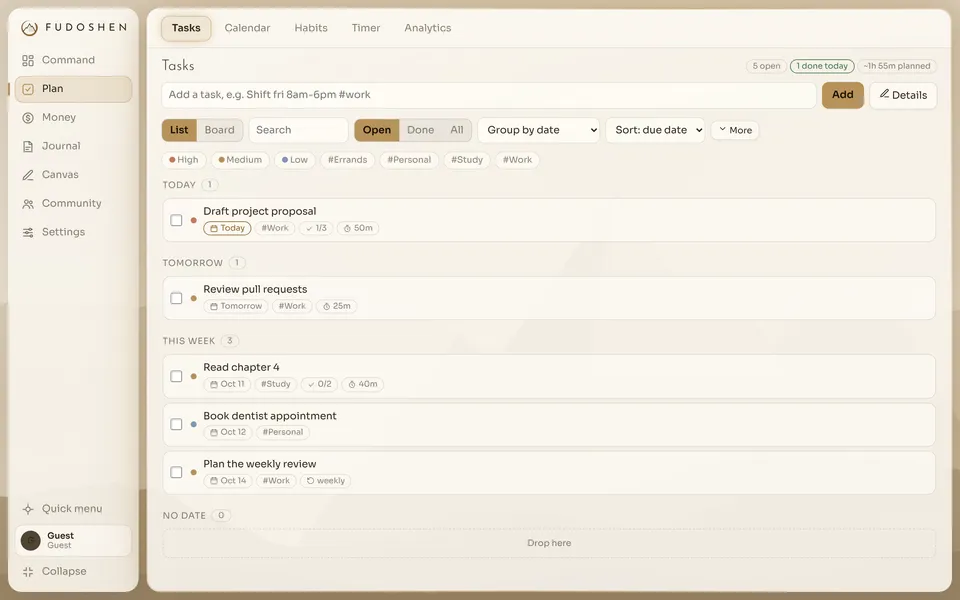Click the Details button
This screenshot has height=600, width=960.
click(903, 96)
